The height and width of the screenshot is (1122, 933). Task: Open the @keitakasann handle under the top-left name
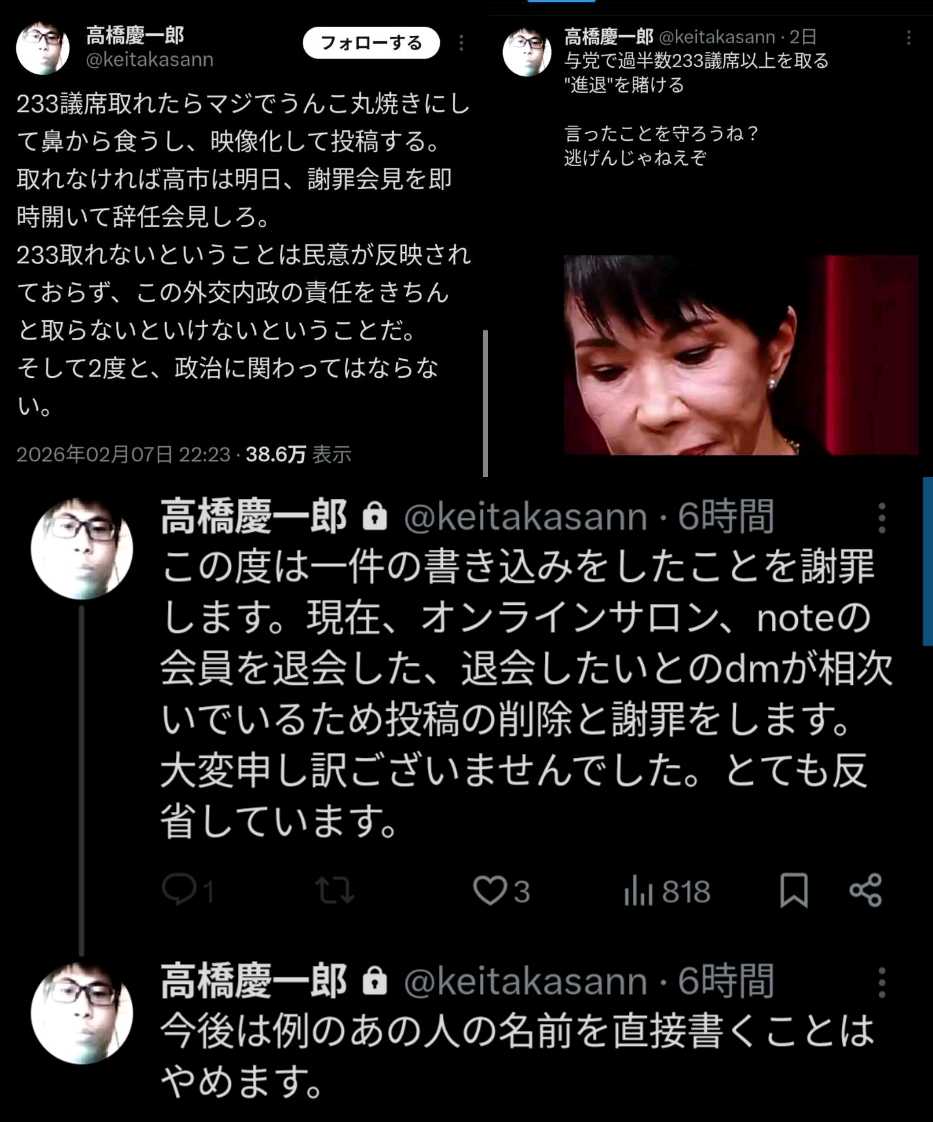(x=150, y=59)
